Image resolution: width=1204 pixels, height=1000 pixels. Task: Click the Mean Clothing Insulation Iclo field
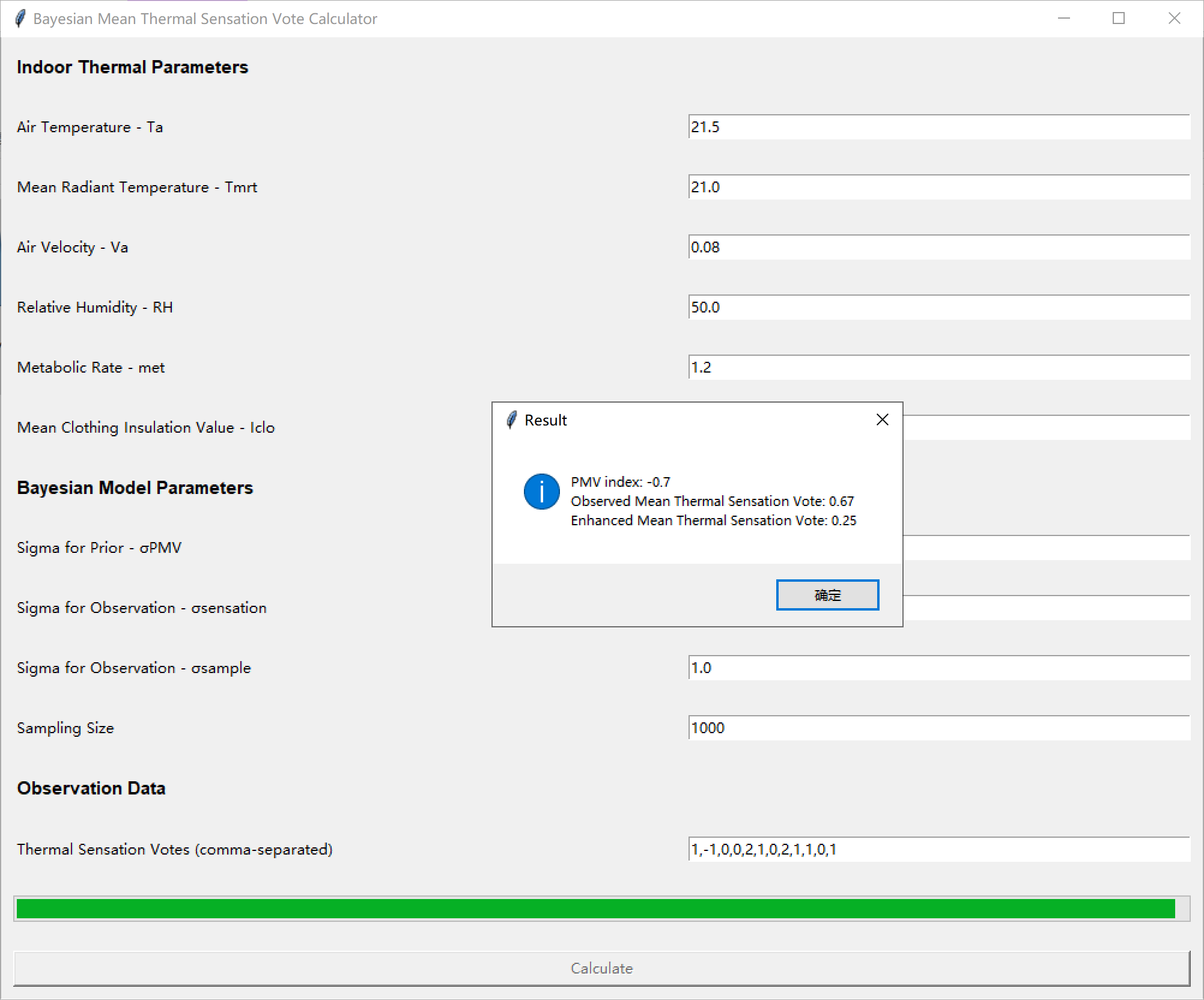pyautogui.click(x=1045, y=427)
